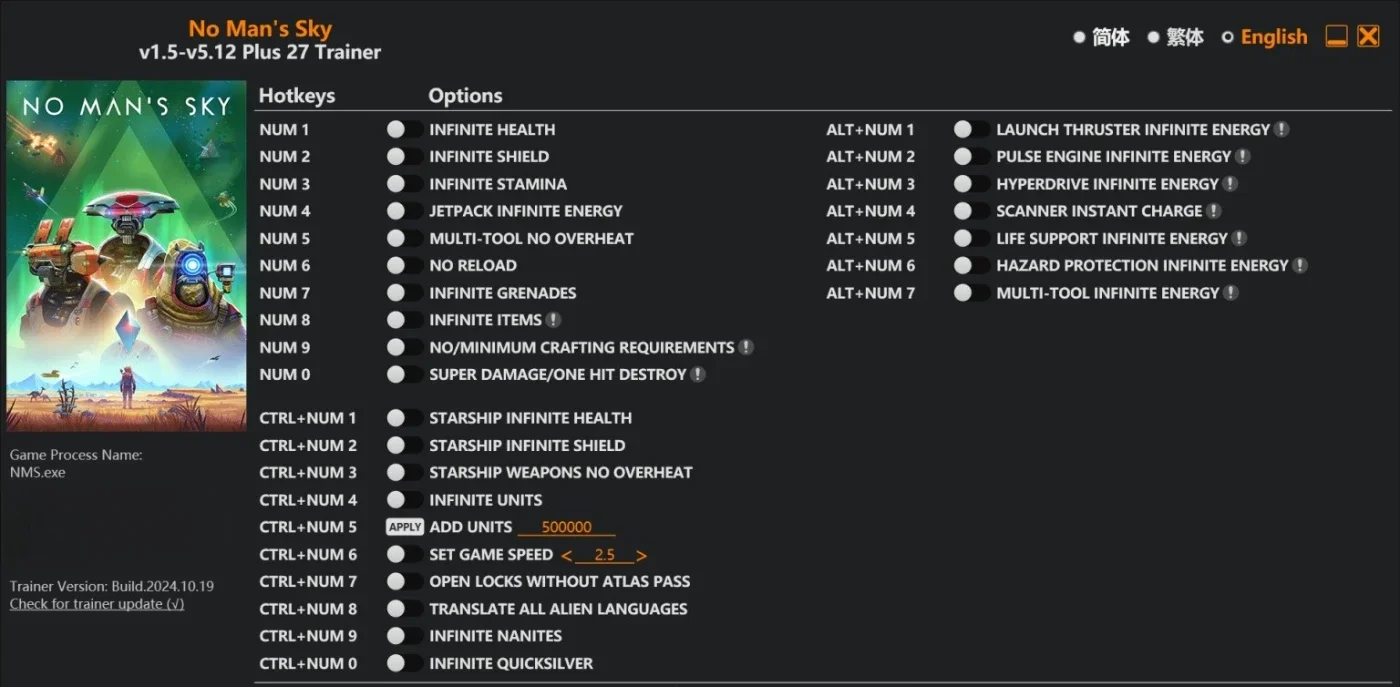Close the trainer with the orange X
1400x687 pixels.
pos(1368,37)
